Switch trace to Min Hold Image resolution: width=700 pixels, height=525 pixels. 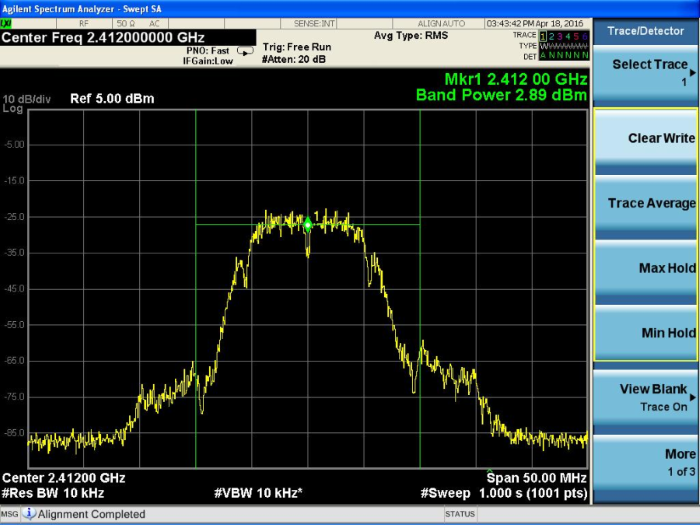(646, 333)
